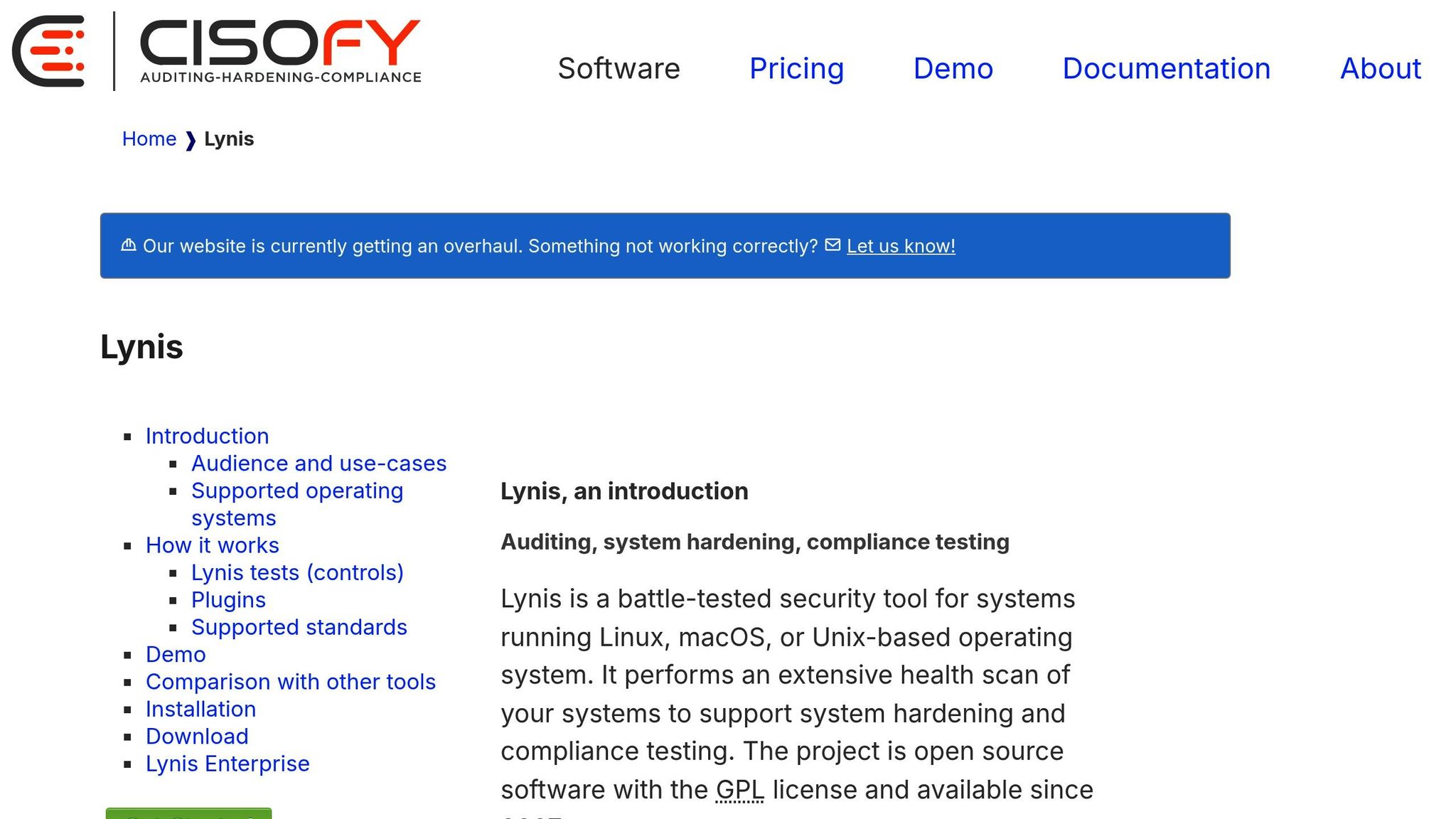Go to How it works section
The width and height of the screenshot is (1456, 819).
212,545
